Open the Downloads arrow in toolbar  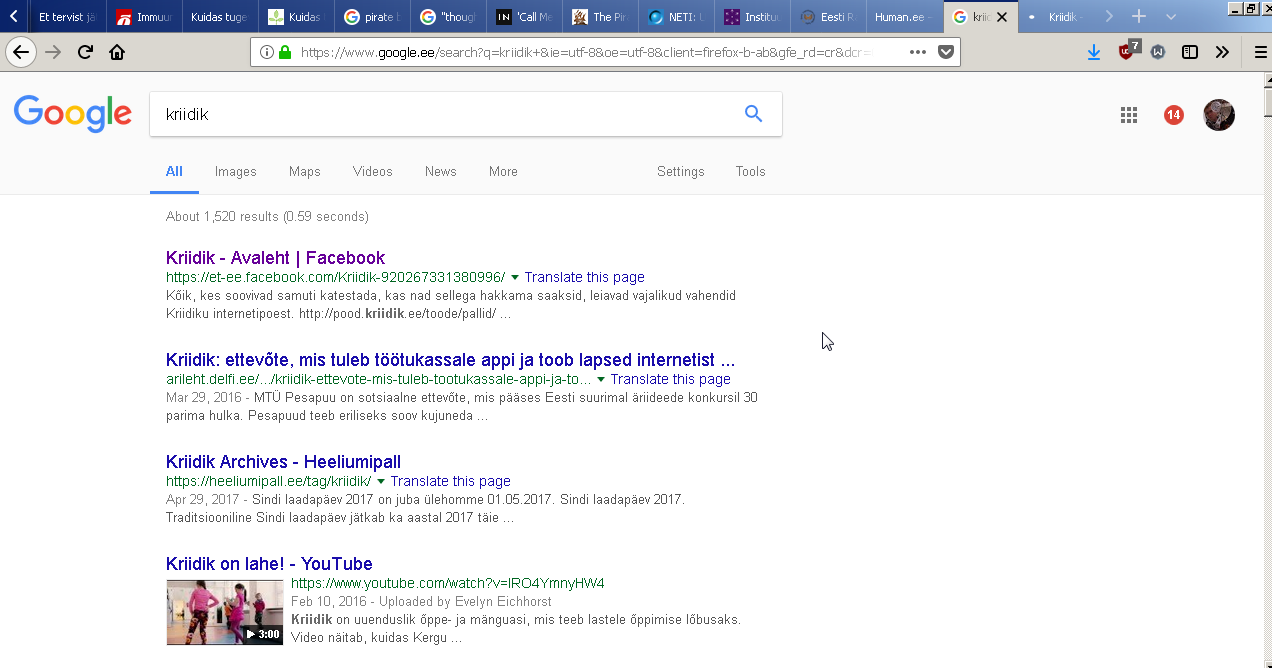1094,52
